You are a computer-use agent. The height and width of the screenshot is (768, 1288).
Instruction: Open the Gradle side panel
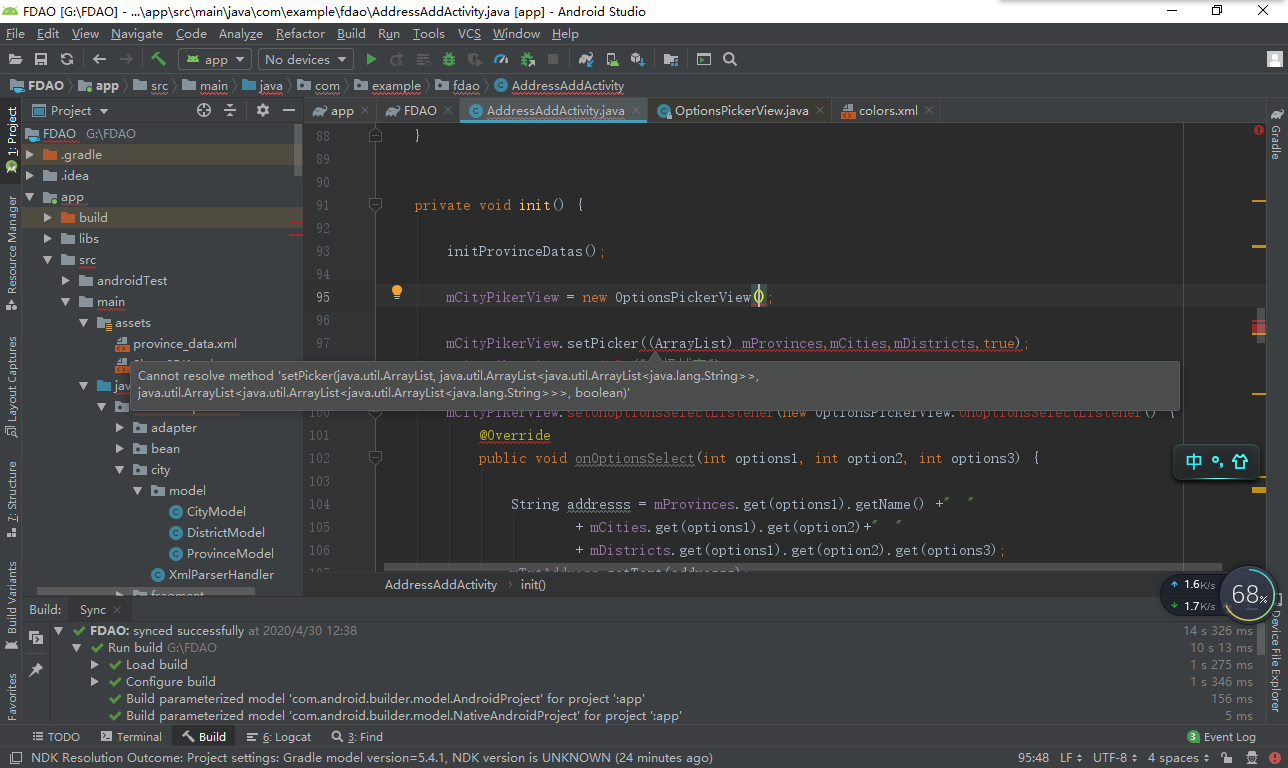(x=1276, y=132)
